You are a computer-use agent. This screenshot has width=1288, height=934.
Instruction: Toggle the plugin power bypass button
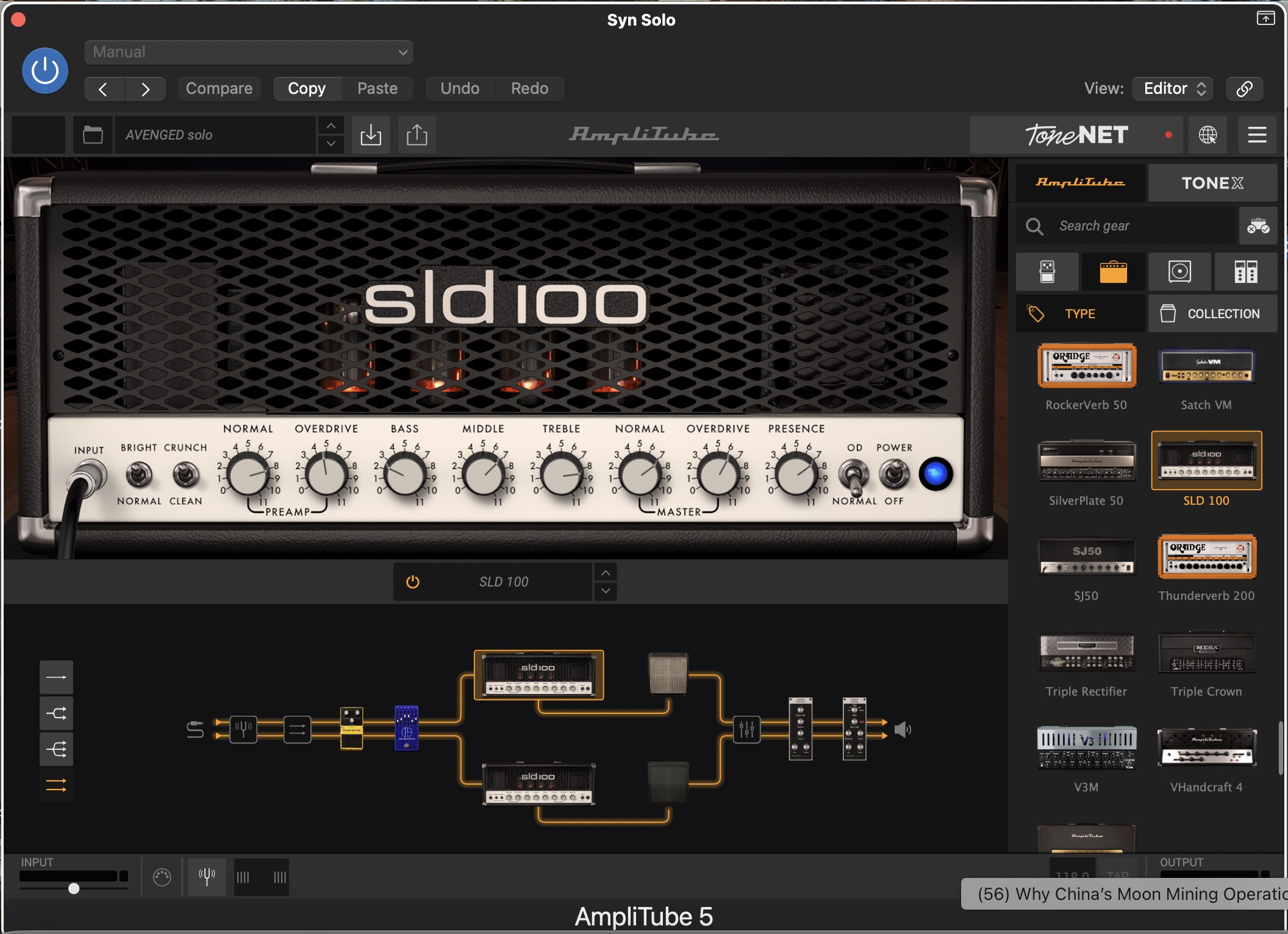pos(45,71)
